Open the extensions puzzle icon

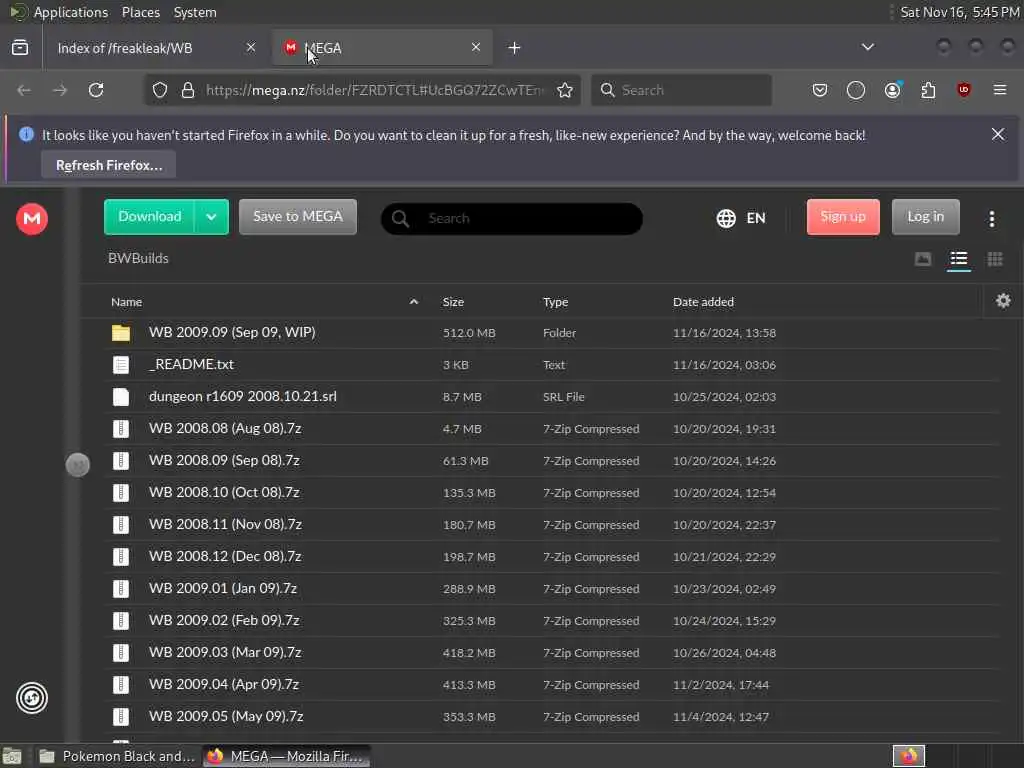pos(928,90)
